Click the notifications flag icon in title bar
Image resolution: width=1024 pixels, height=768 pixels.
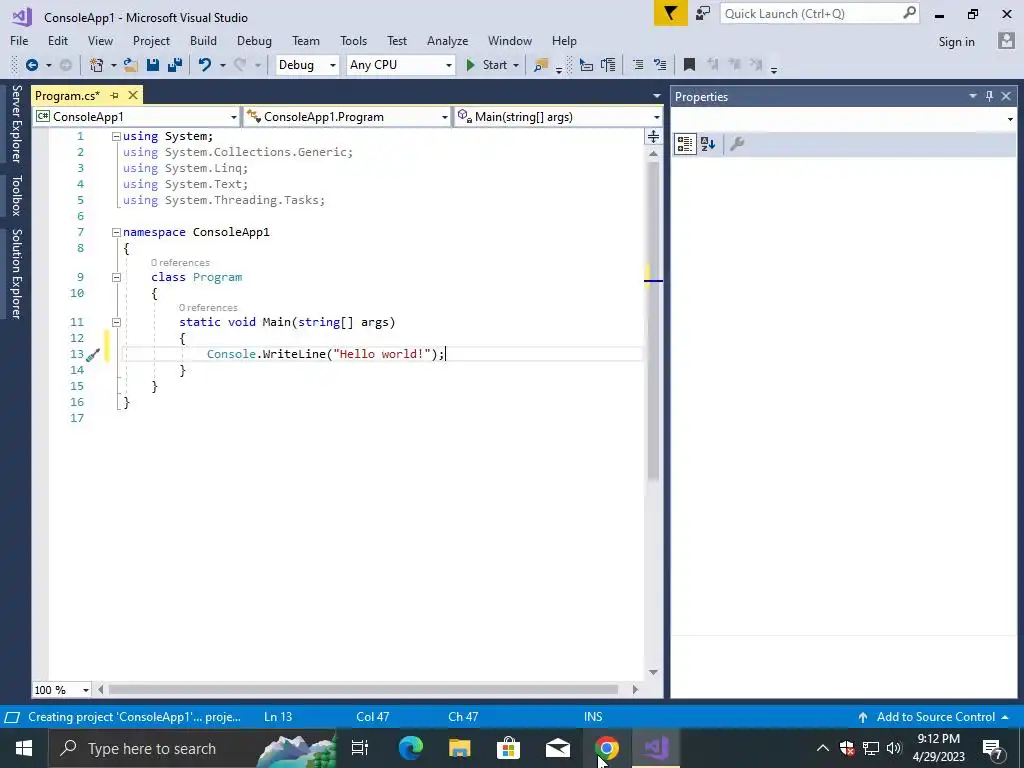671,13
